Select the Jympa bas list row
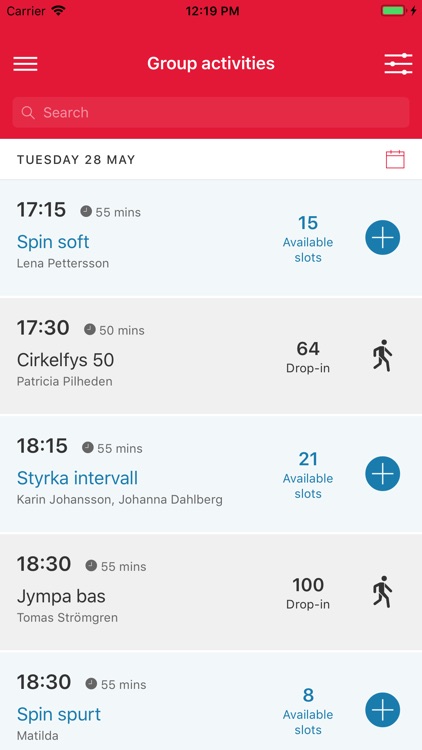Viewport: 422px width, 750px height. 211,592
